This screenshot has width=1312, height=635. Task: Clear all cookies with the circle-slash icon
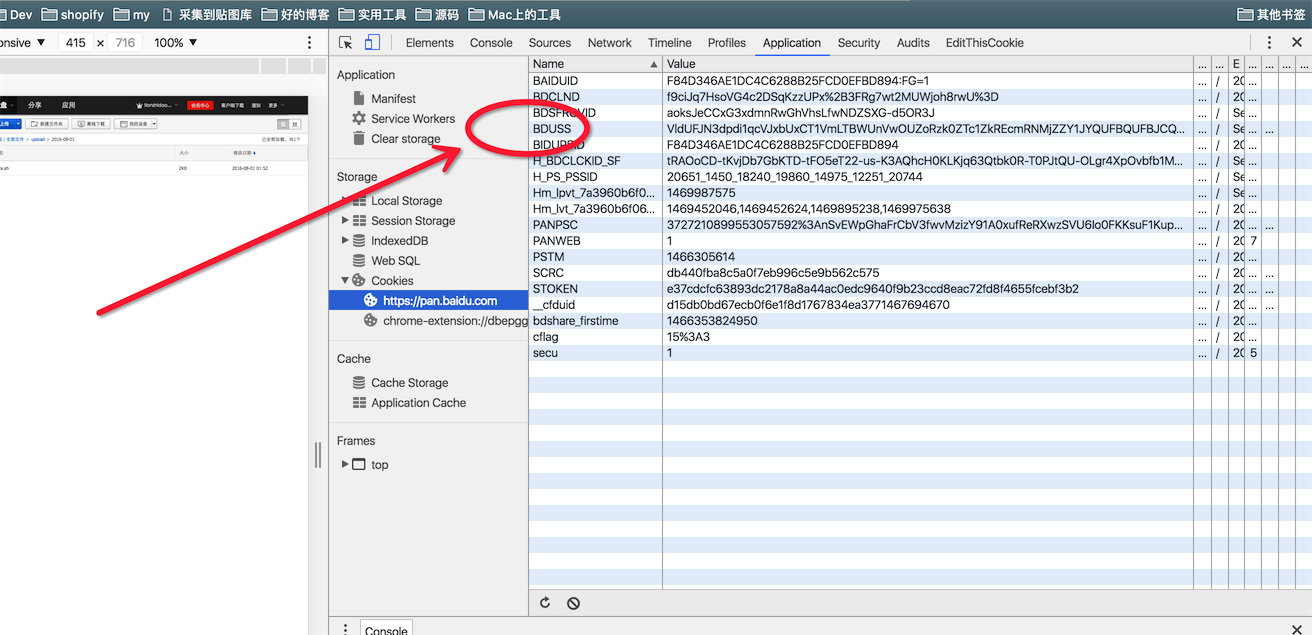[x=573, y=603]
